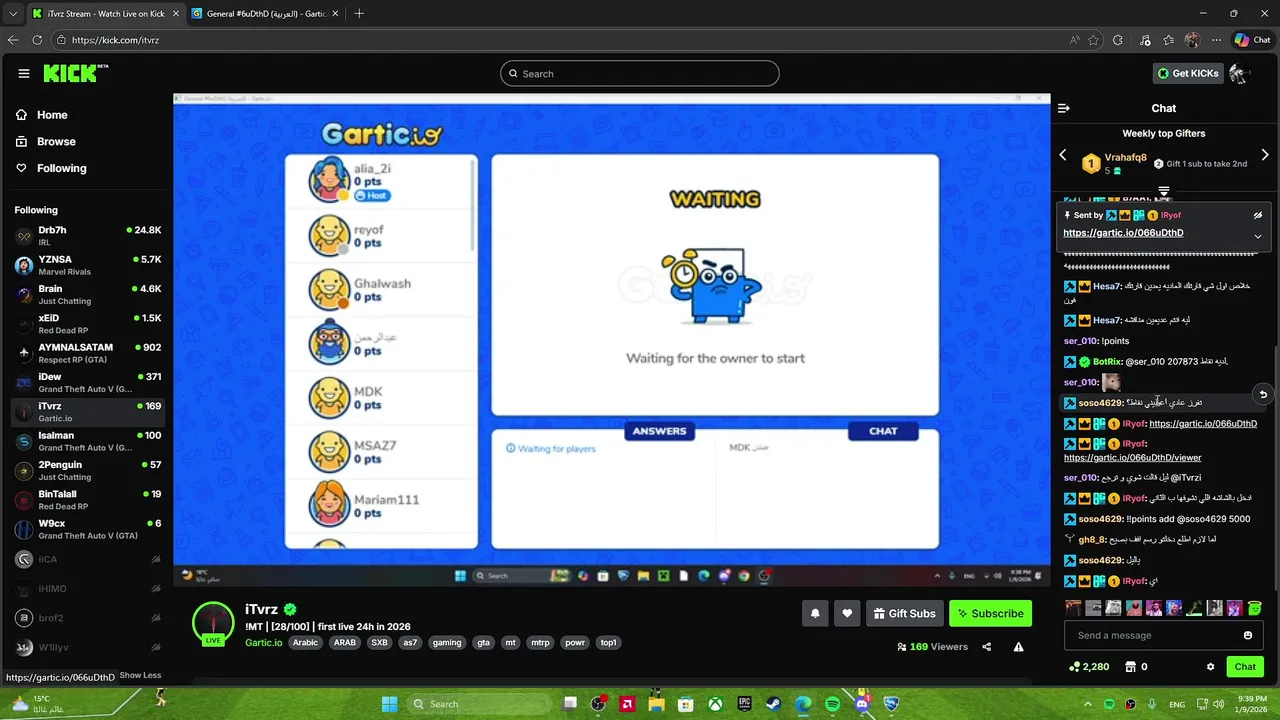
Task: Show next weekly top gifter
Action: pos(1265,155)
